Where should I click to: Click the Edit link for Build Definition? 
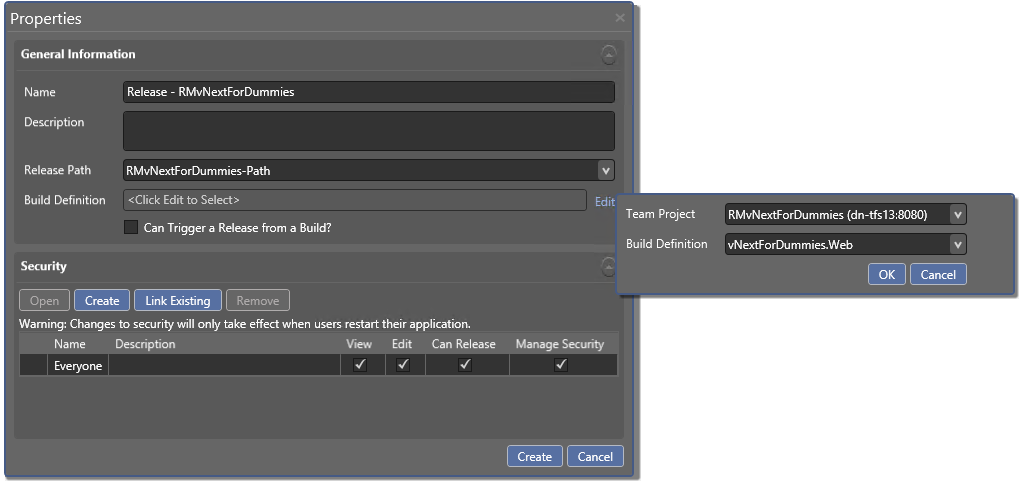604,201
